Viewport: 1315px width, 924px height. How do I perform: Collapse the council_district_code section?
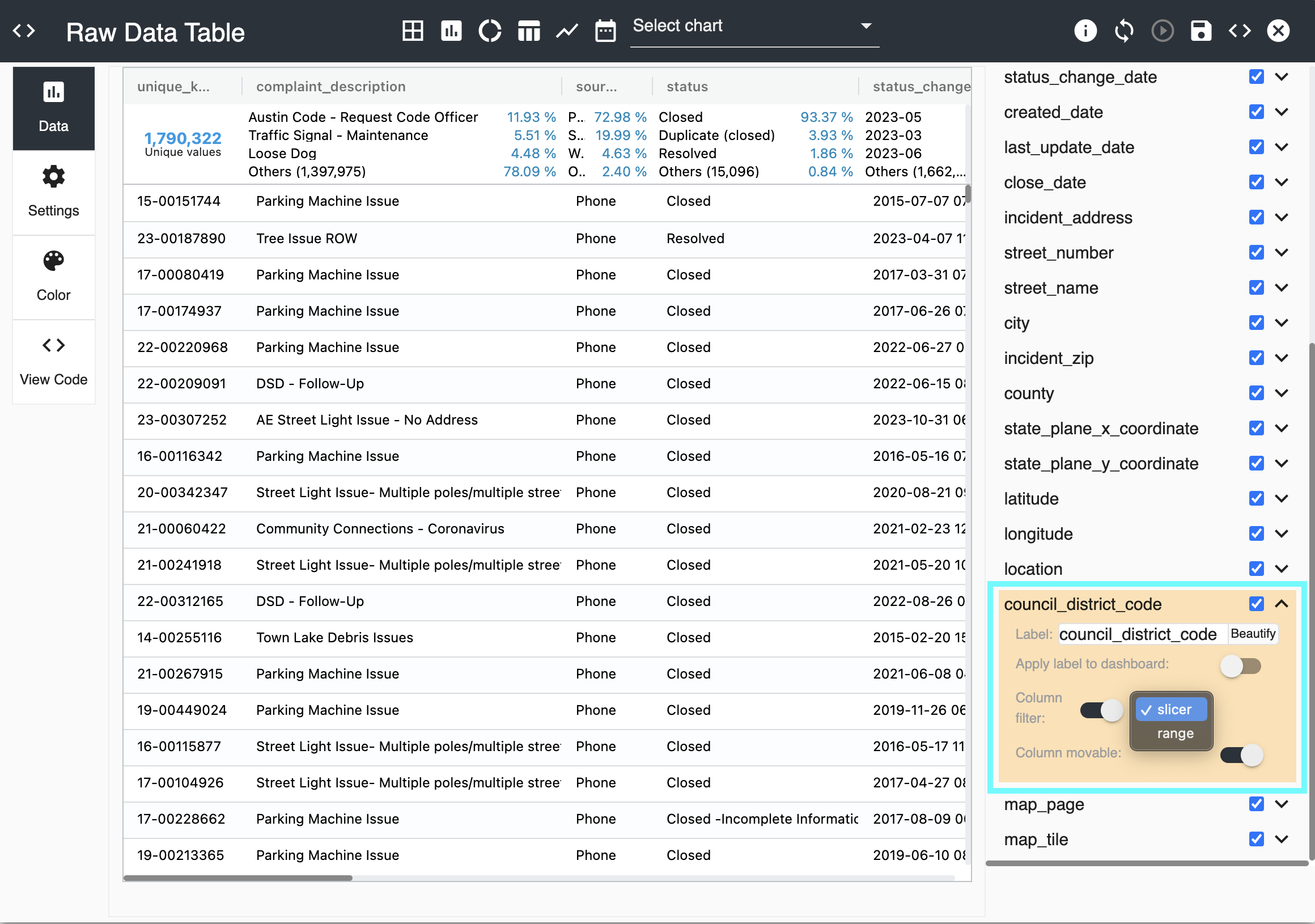(1282, 604)
